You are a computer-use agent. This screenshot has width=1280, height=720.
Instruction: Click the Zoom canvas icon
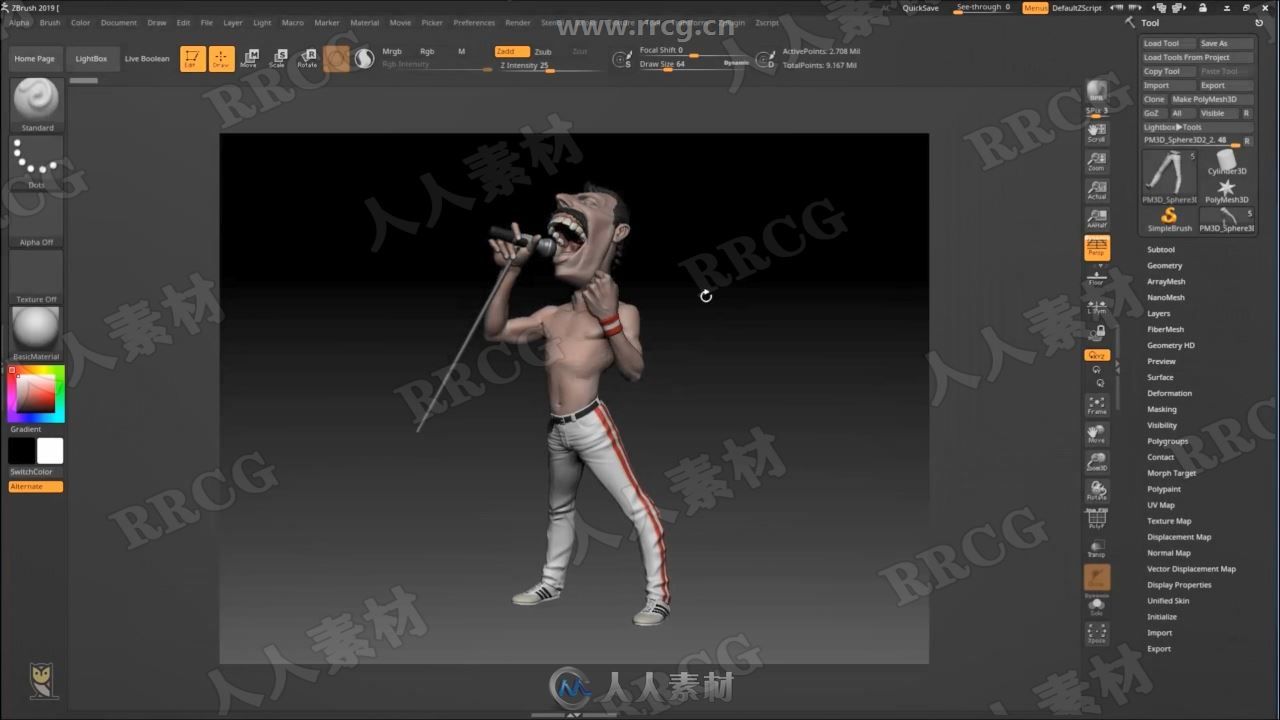coord(1097,161)
